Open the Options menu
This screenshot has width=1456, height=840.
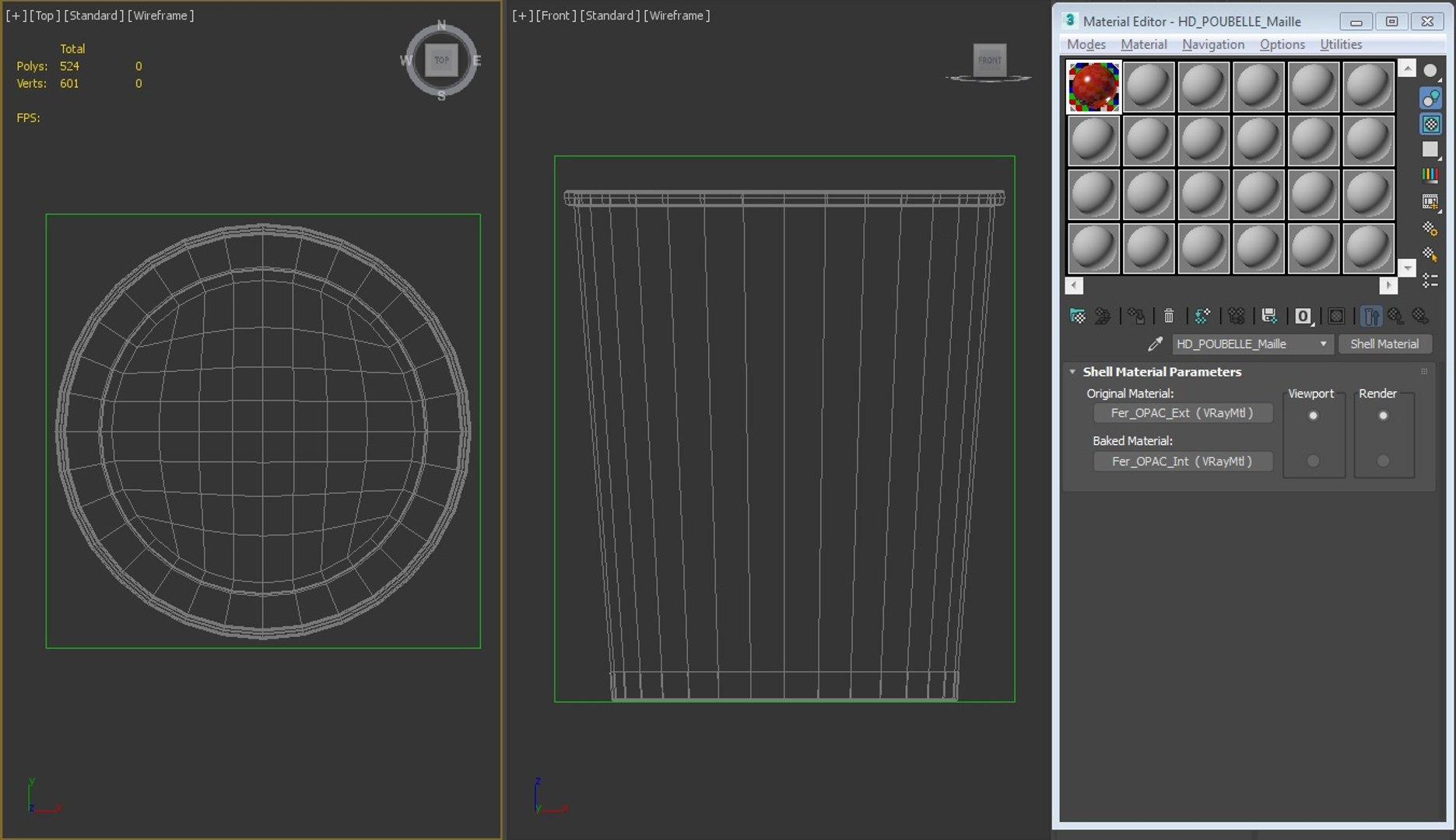click(1282, 44)
